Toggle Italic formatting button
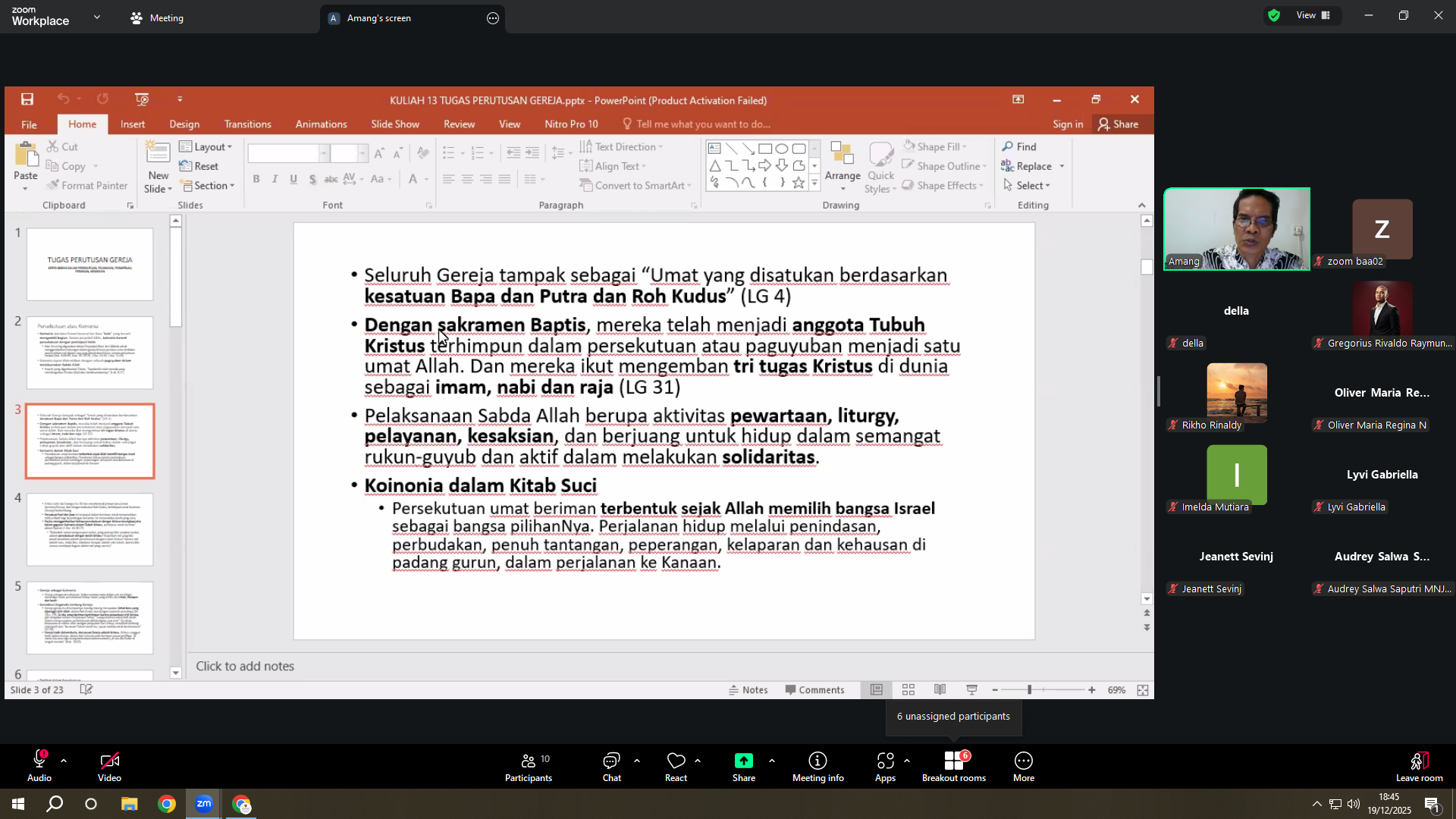The image size is (1456, 819). coord(275,179)
